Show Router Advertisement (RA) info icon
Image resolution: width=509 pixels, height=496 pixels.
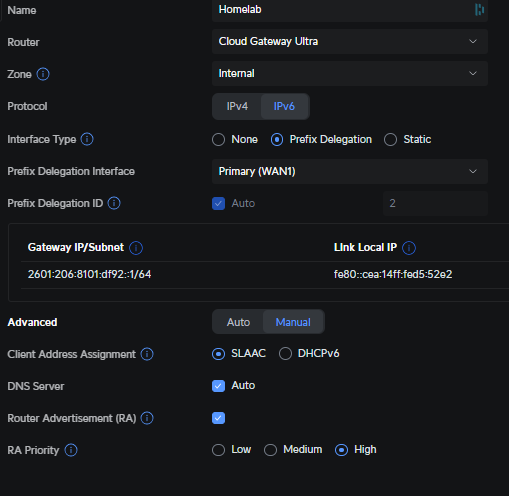147,418
